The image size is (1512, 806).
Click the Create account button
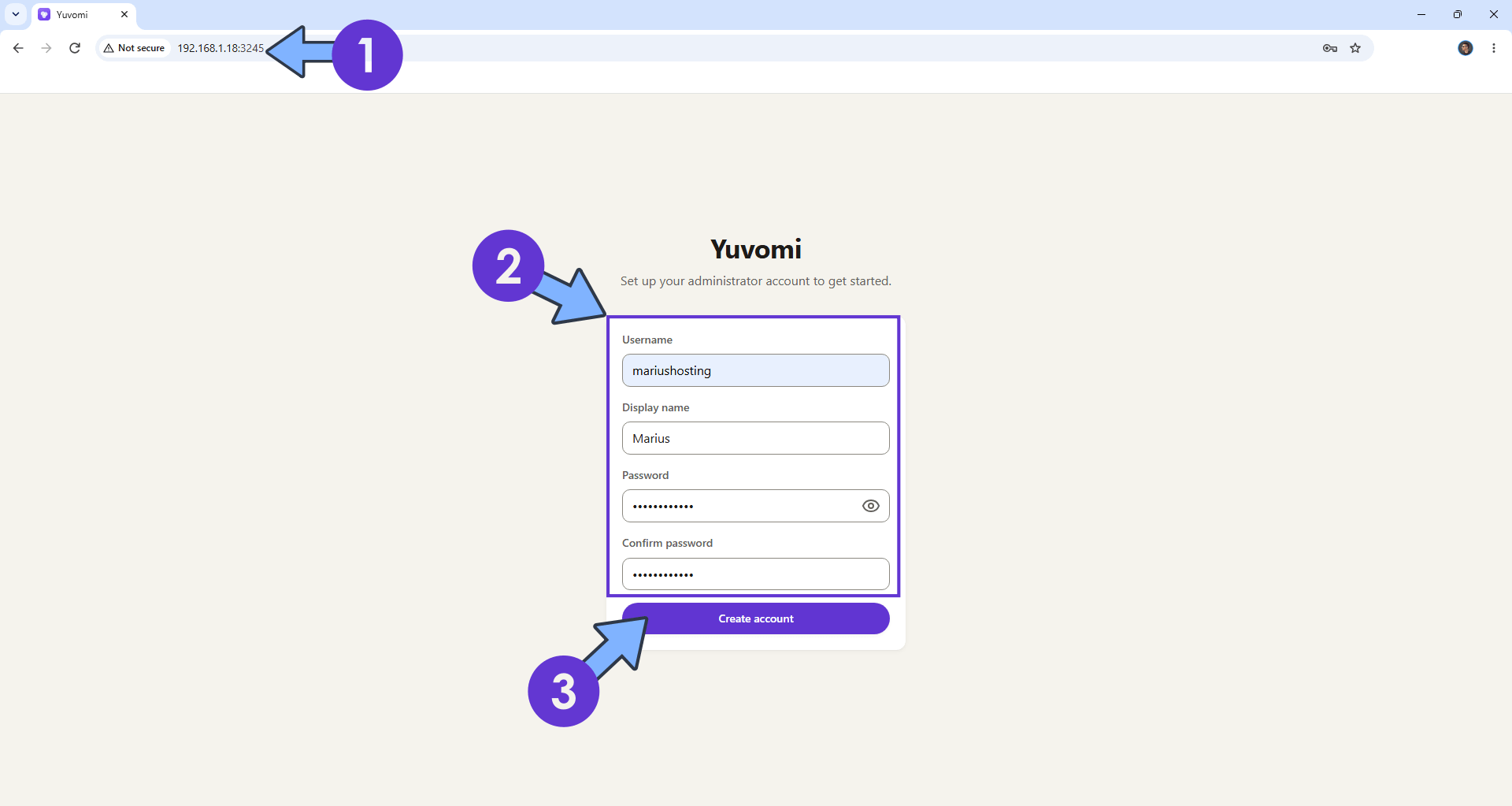(x=756, y=618)
